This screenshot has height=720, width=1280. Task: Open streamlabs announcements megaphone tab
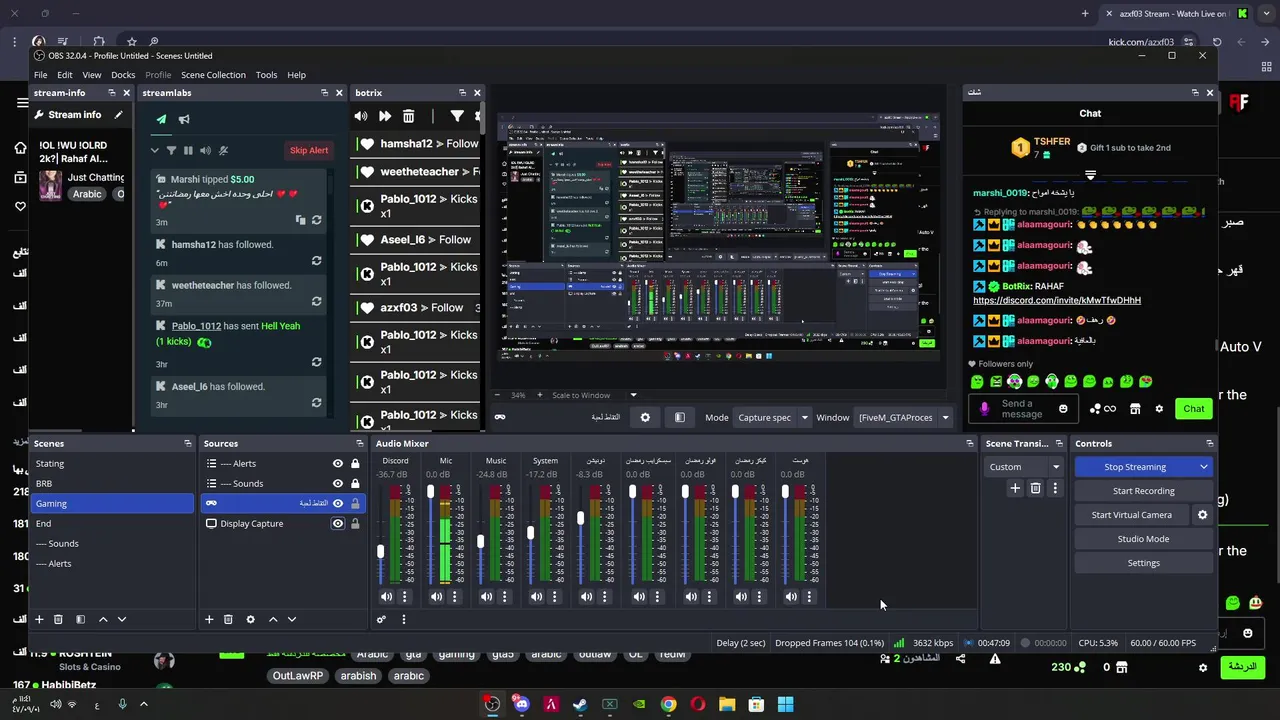(x=184, y=119)
